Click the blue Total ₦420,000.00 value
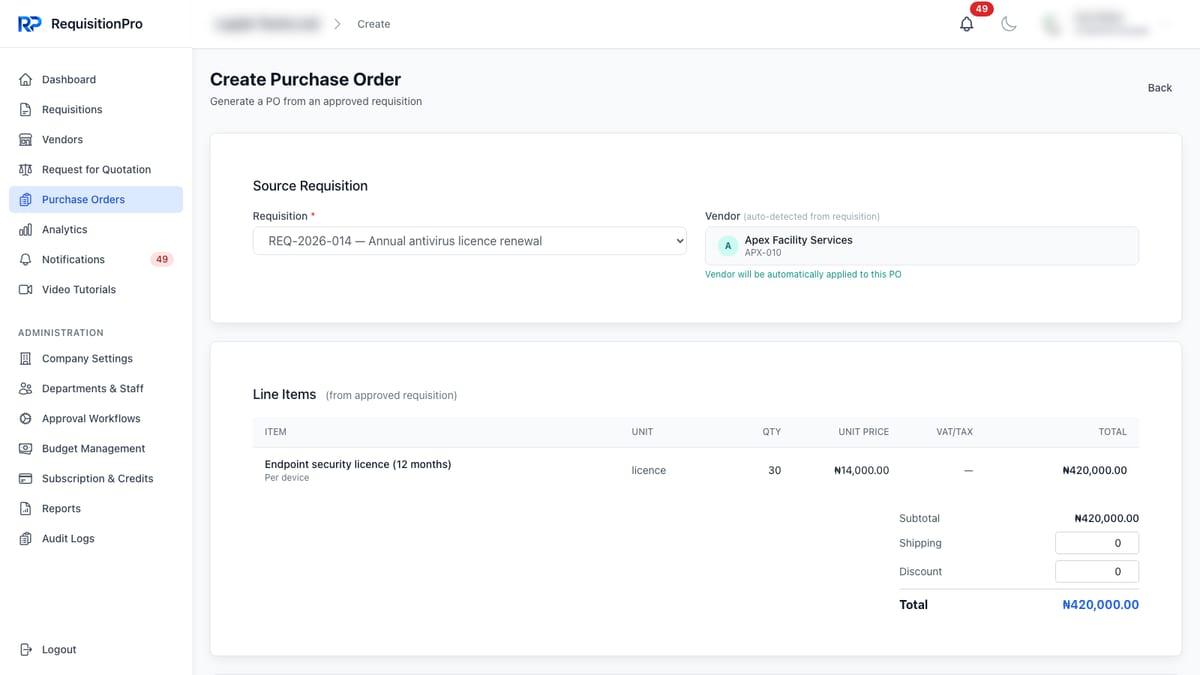Screen dimensions: 1200x675 1100,605
